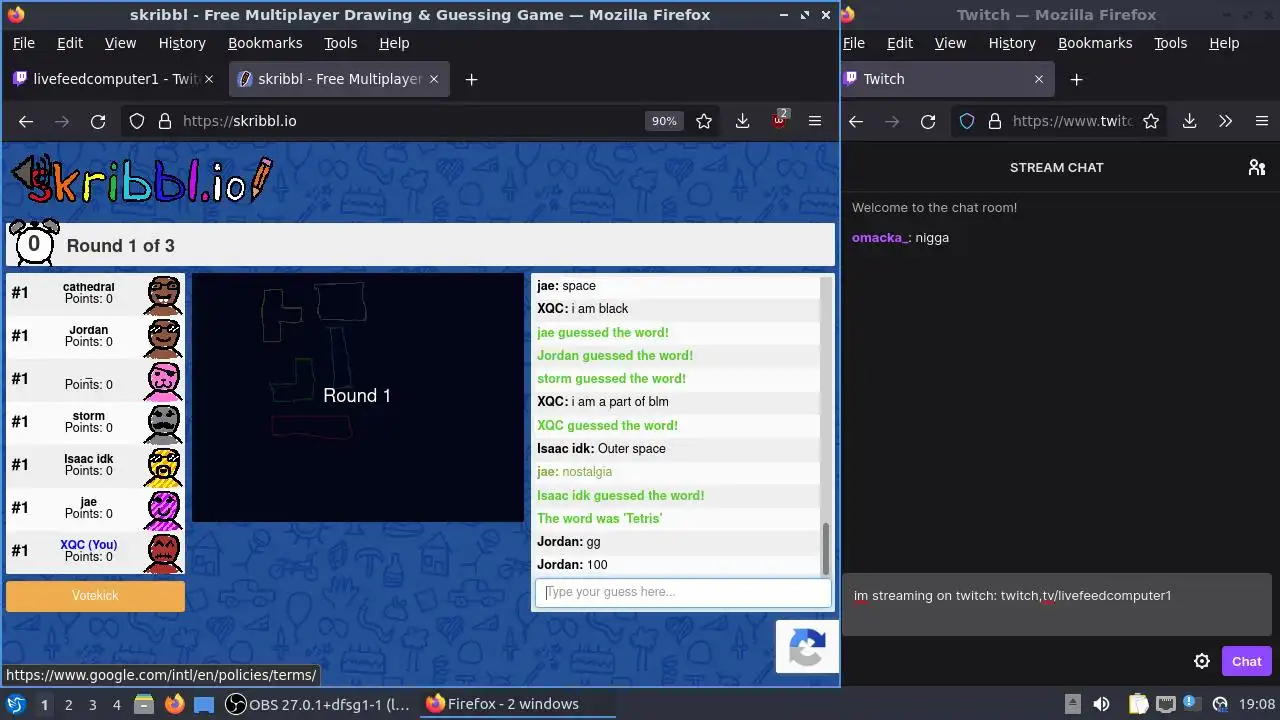Select the Twitch tab in the right window
The width and height of the screenshot is (1280, 720).
tap(947, 79)
